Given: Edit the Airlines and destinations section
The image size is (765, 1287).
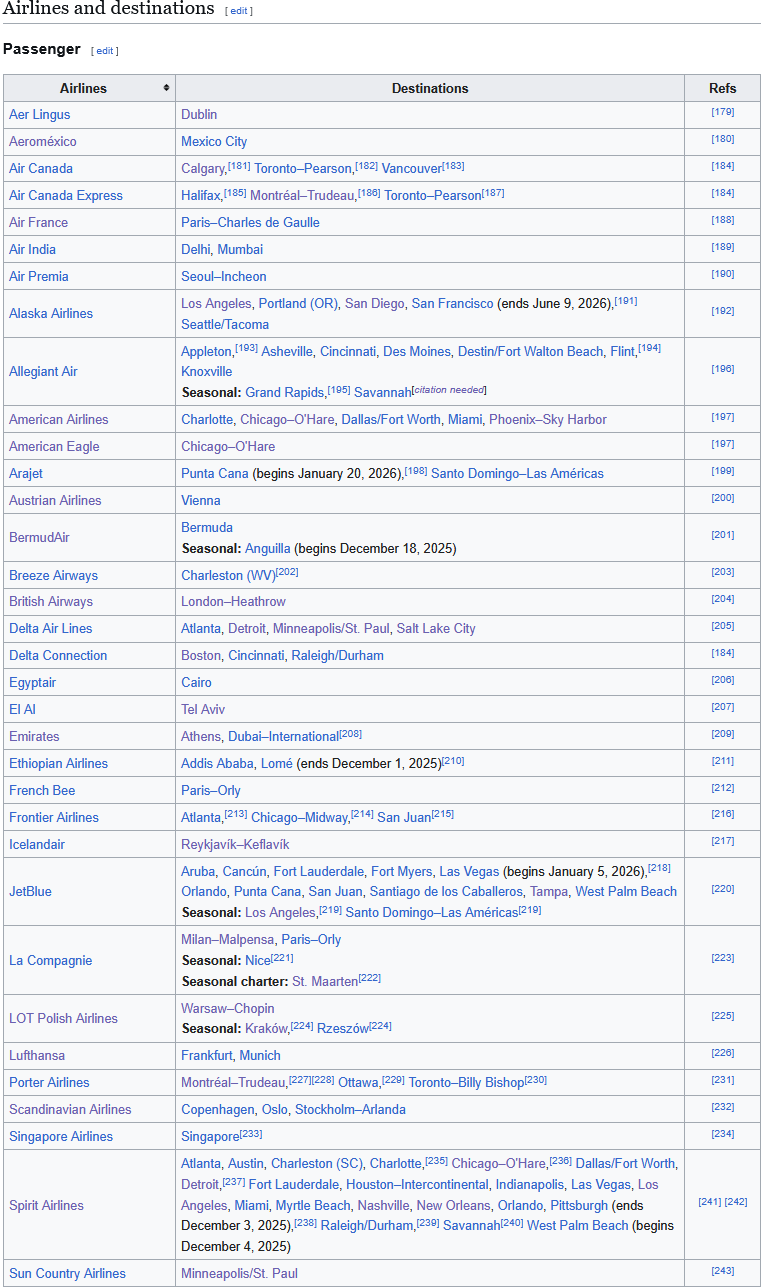Looking at the screenshot, I should pyautogui.click(x=238, y=11).
